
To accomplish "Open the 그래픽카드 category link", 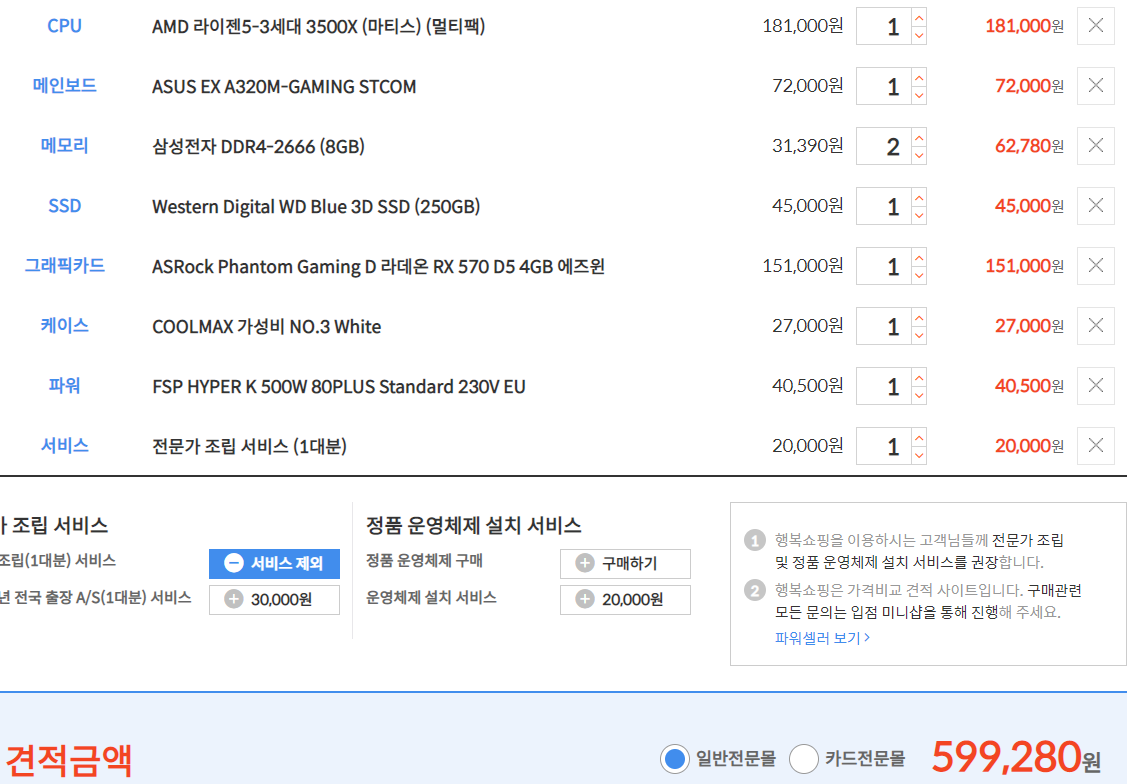I will pyautogui.click(x=65, y=266).
